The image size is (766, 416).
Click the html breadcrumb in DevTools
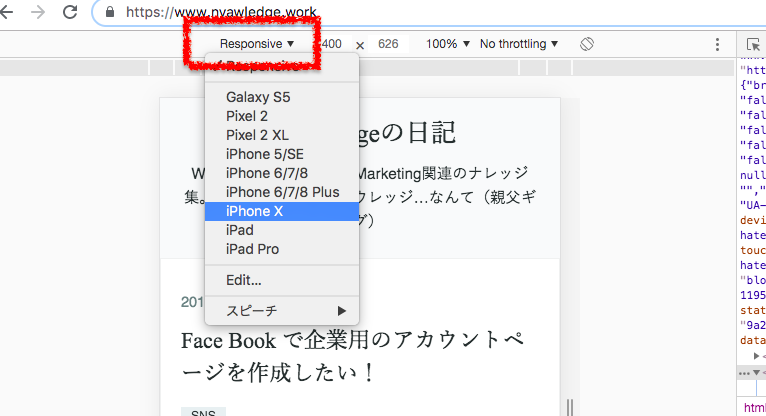pyautogui.click(x=754, y=408)
